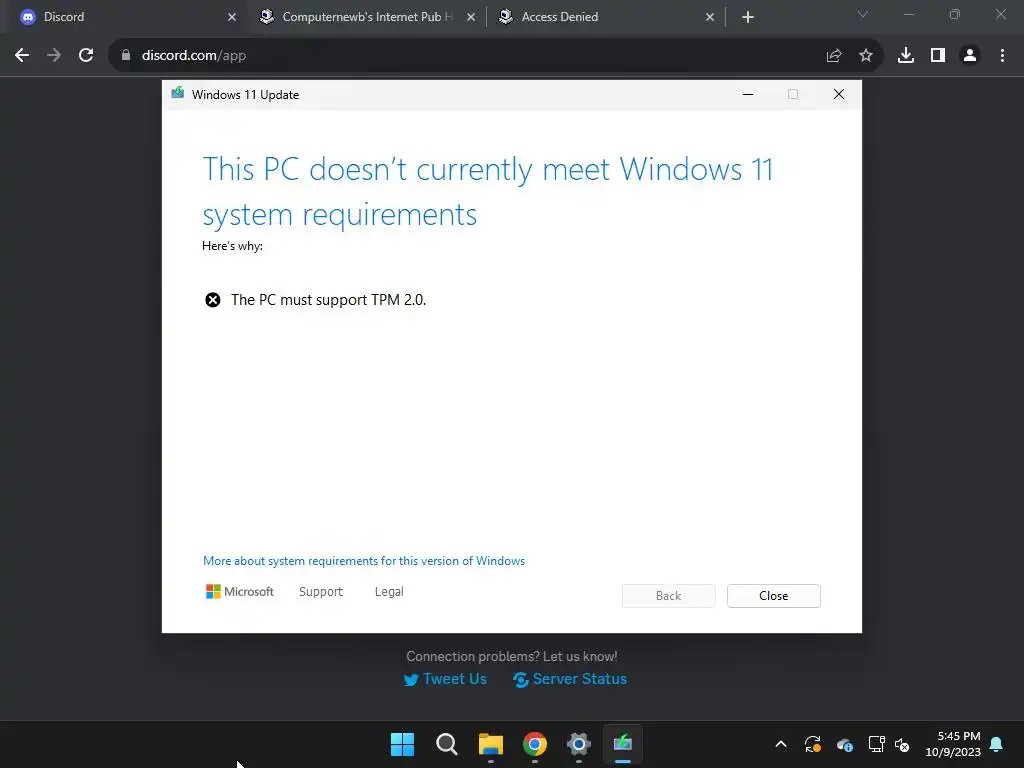The image size is (1024, 768).
Task: Close Computernewb's Internet Pub tab
Action: pyautogui.click(x=471, y=17)
